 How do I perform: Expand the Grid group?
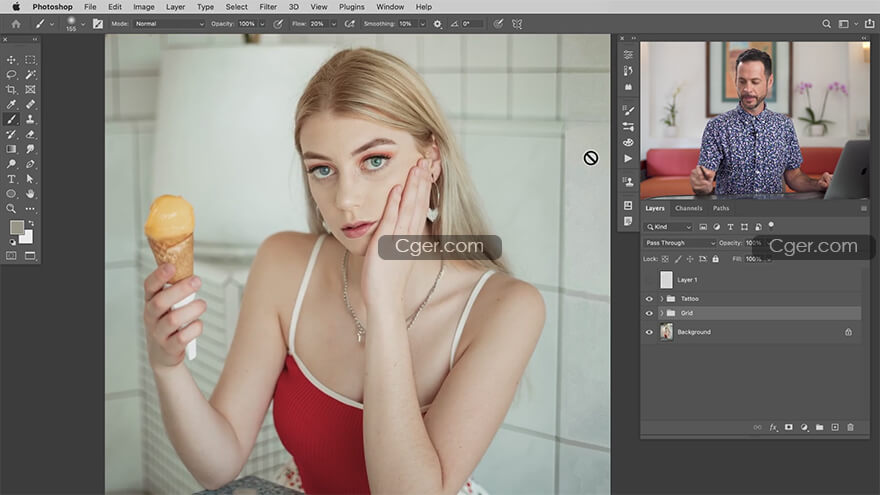pos(662,313)
